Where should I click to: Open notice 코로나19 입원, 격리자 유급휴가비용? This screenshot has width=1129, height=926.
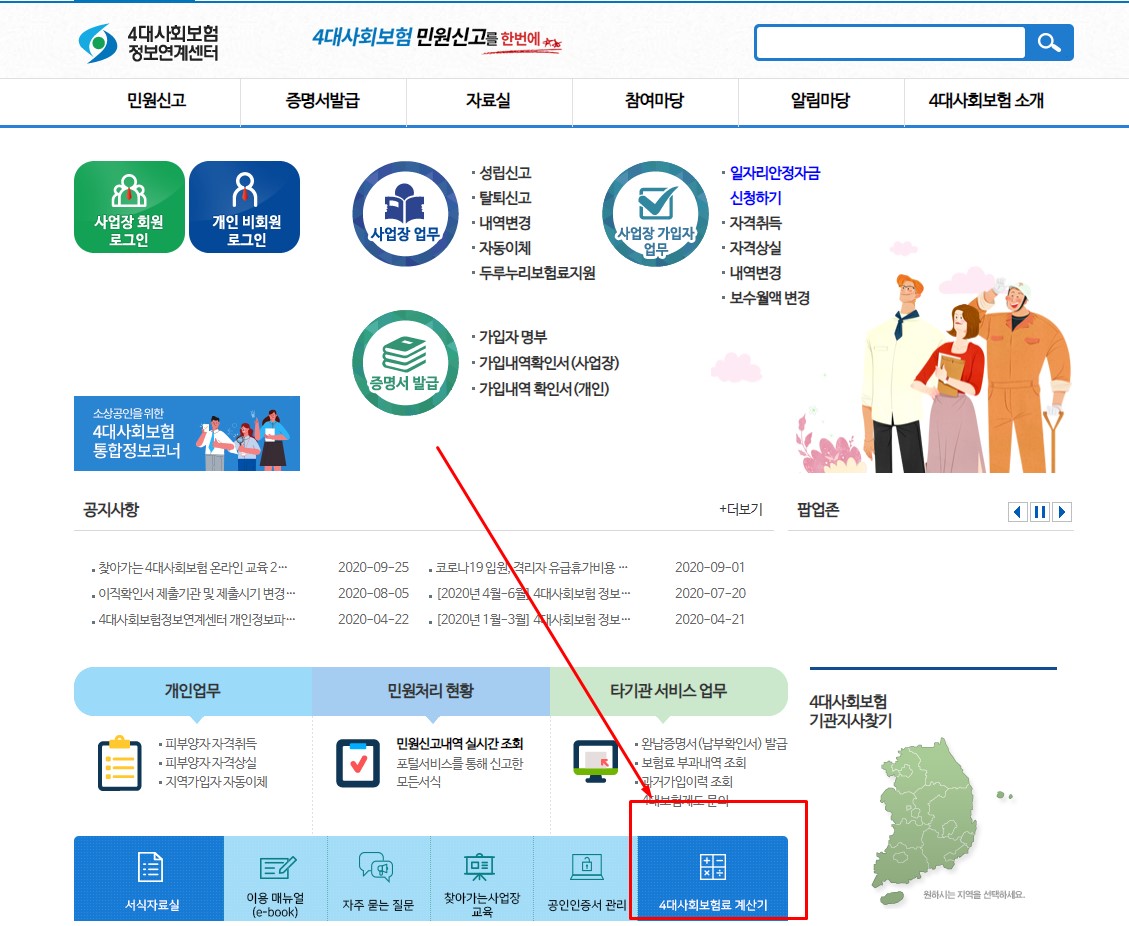(531, 567)
